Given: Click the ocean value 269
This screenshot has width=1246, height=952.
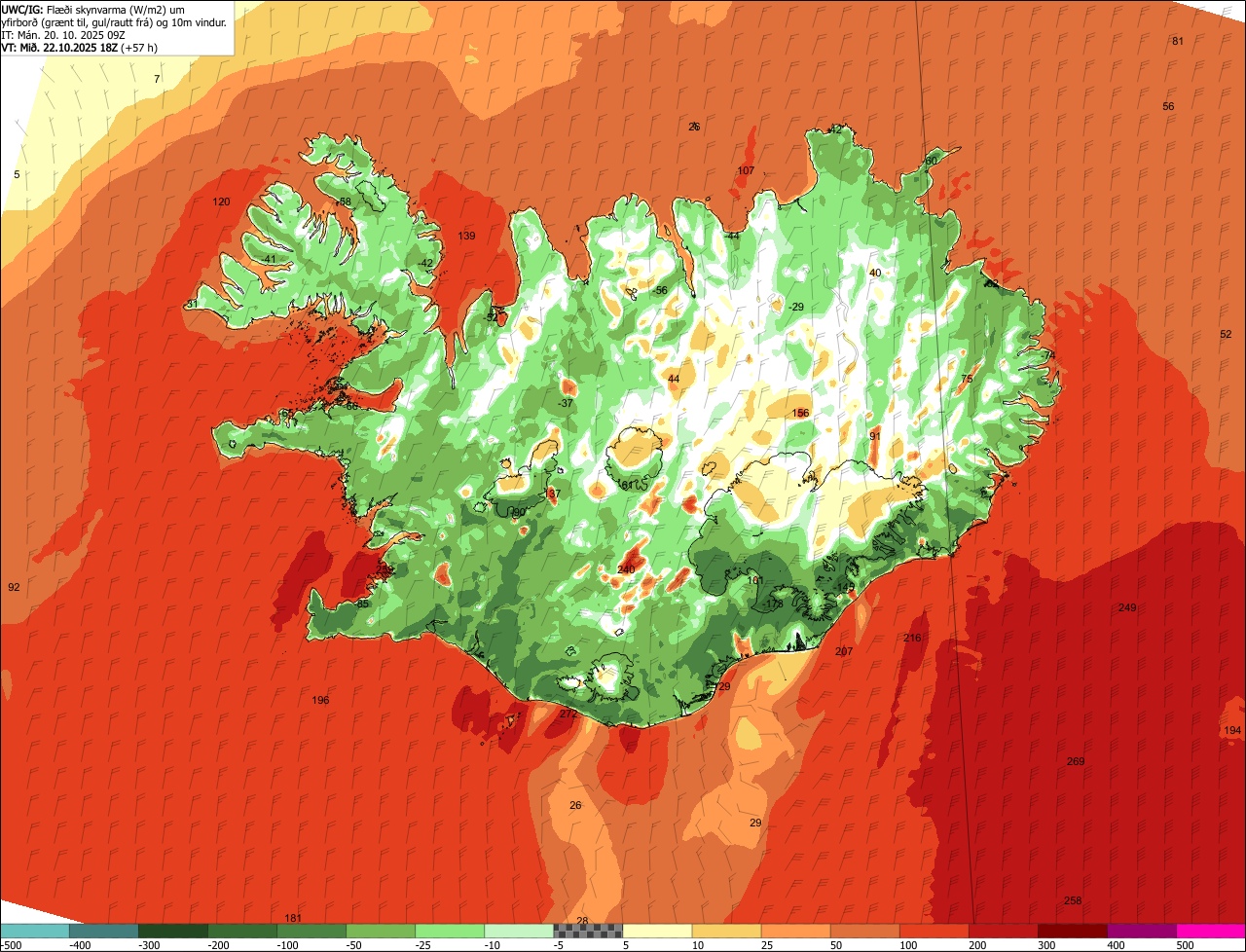Looking at the screenshot, I should [x=1076, y=761].
